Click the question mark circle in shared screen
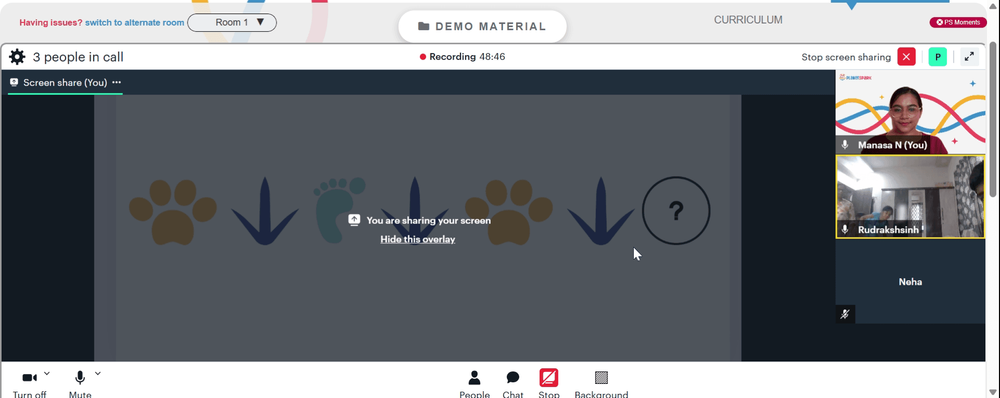The image size is (1000, 398). (x=676, y=210)
